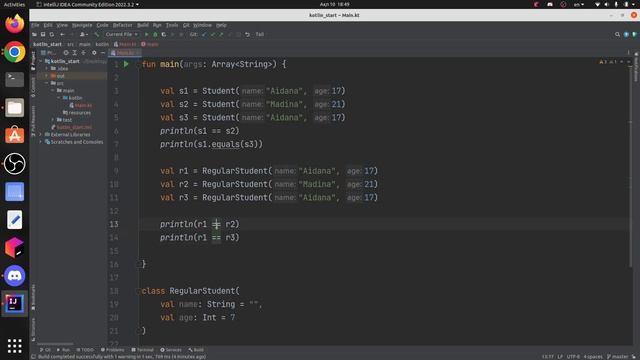Open Discord from the dock

point(14,276)
